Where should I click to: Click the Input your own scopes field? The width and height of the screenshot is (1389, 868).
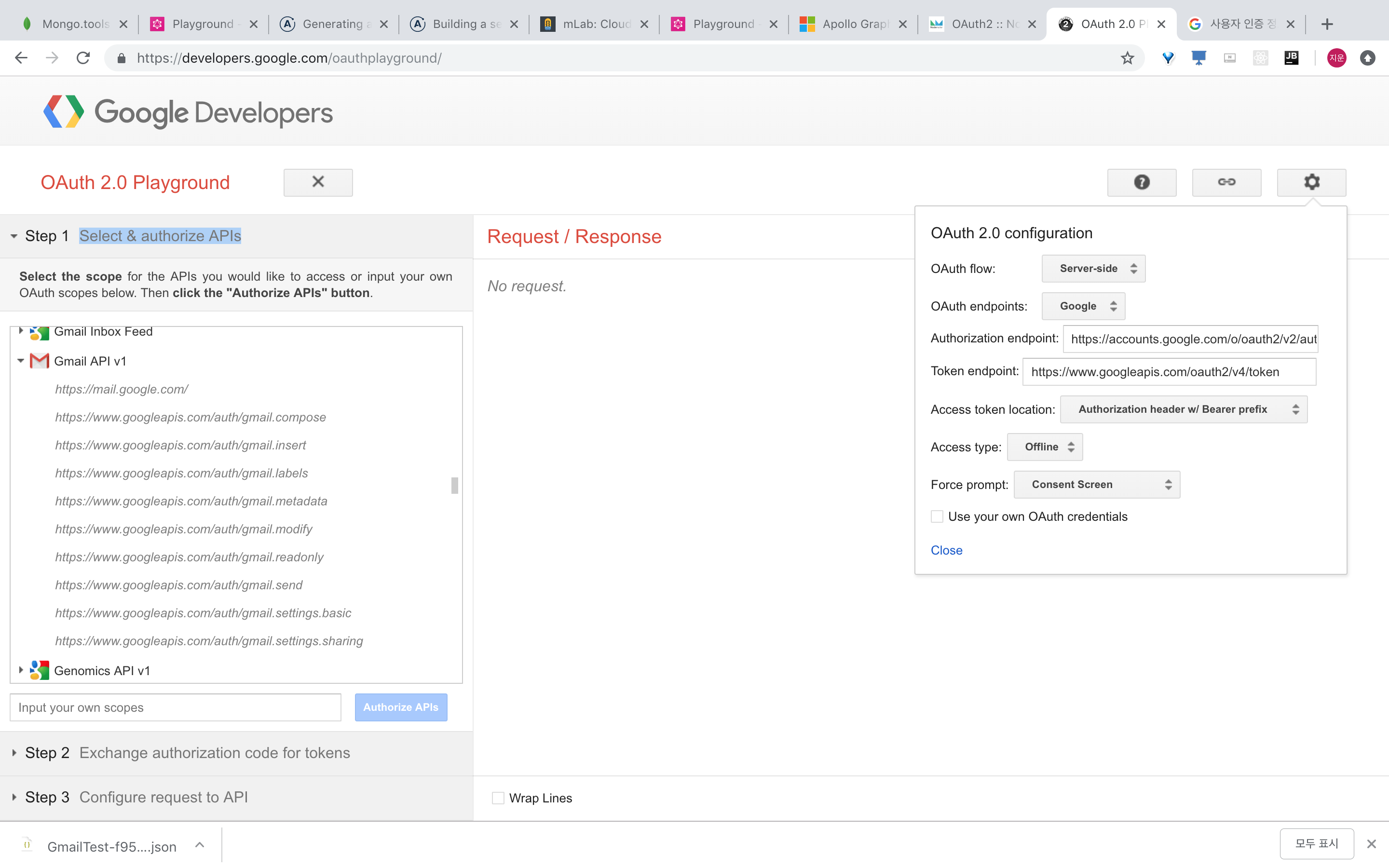tap(175, 707)
